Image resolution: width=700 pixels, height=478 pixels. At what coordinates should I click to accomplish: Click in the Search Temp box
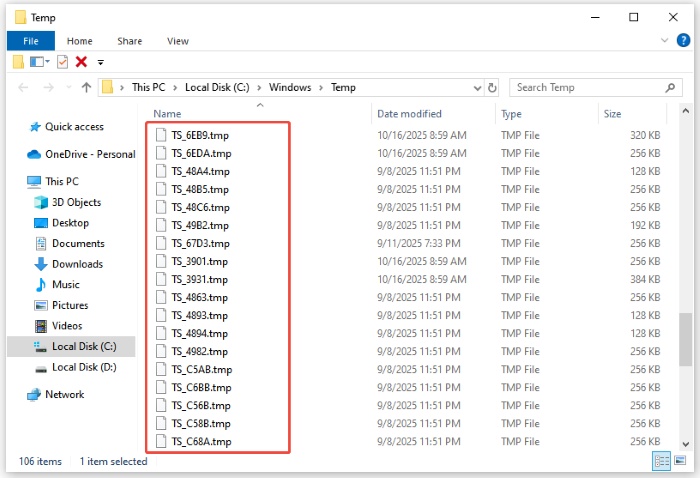596,87
